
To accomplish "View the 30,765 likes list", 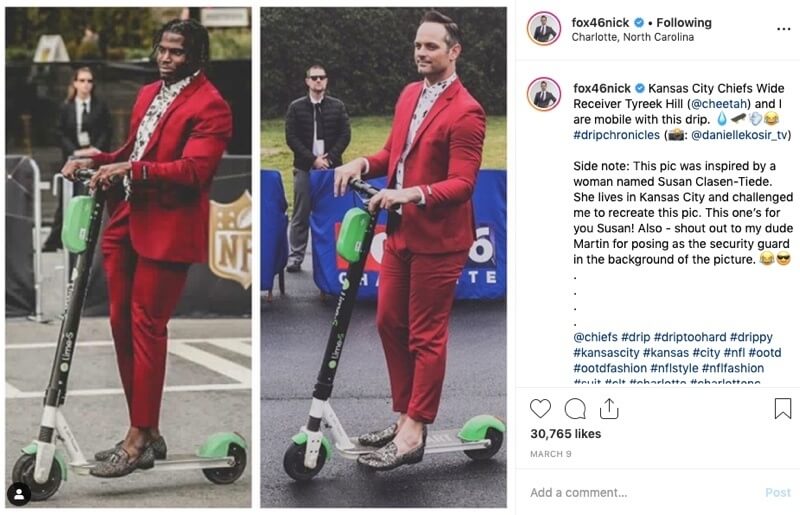I will click(565, 434).
